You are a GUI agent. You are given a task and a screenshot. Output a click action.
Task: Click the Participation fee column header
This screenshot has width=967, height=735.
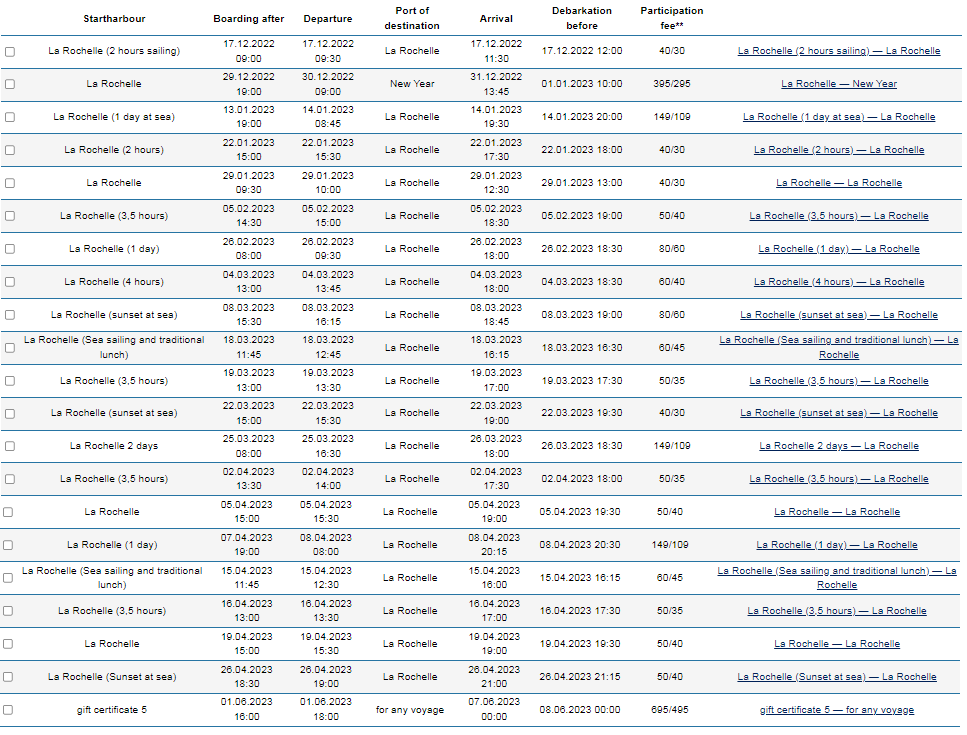point(672,17)
